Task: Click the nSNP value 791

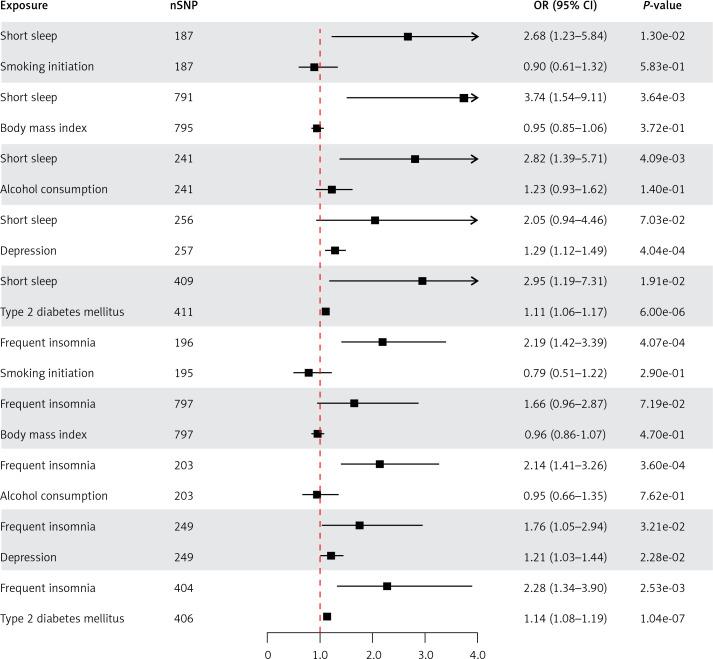Action: click(183, 98)
